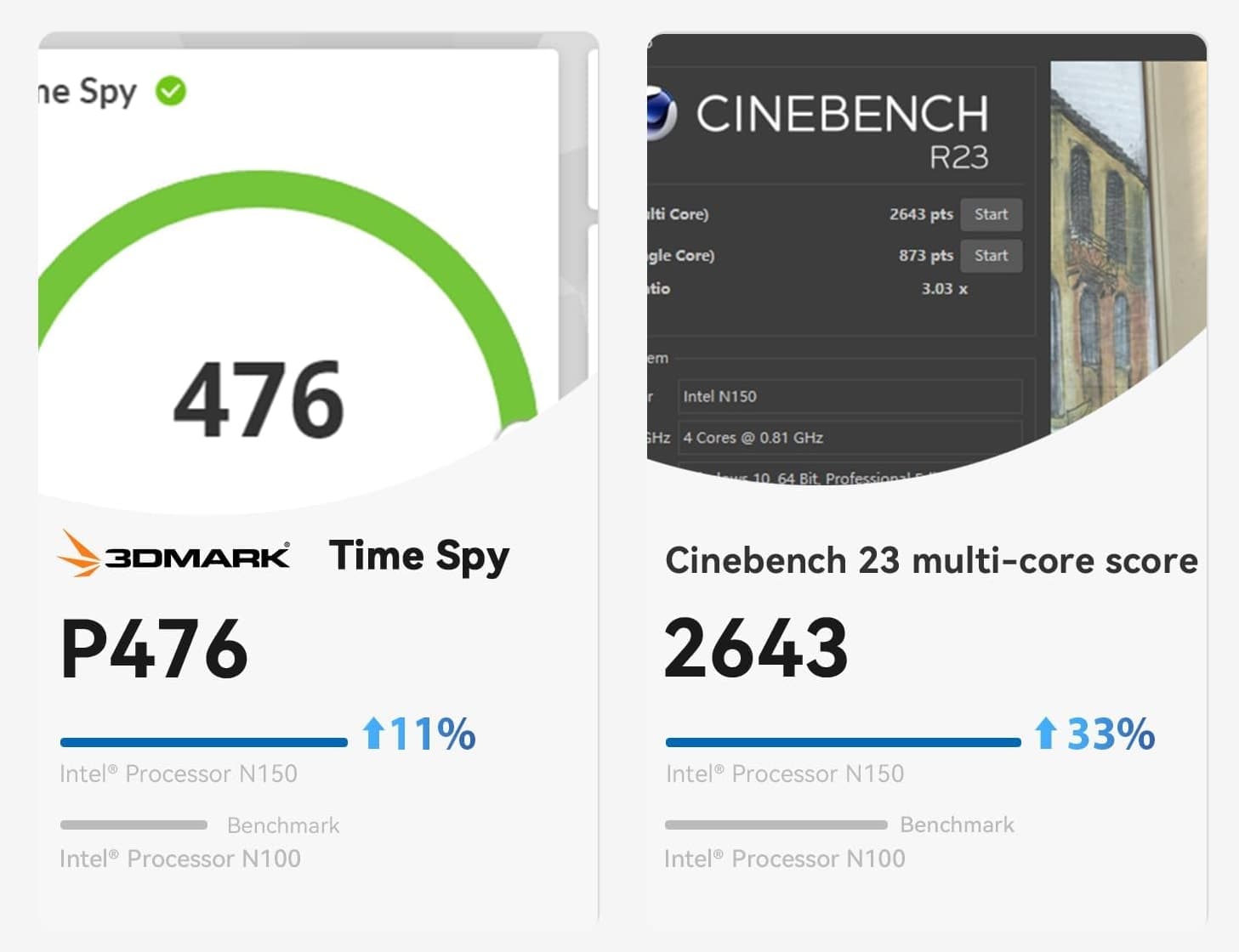Click the 2643 pts multi core result
The width and height of the screenshot is (1239, 952).
click(x=921, y=214)
